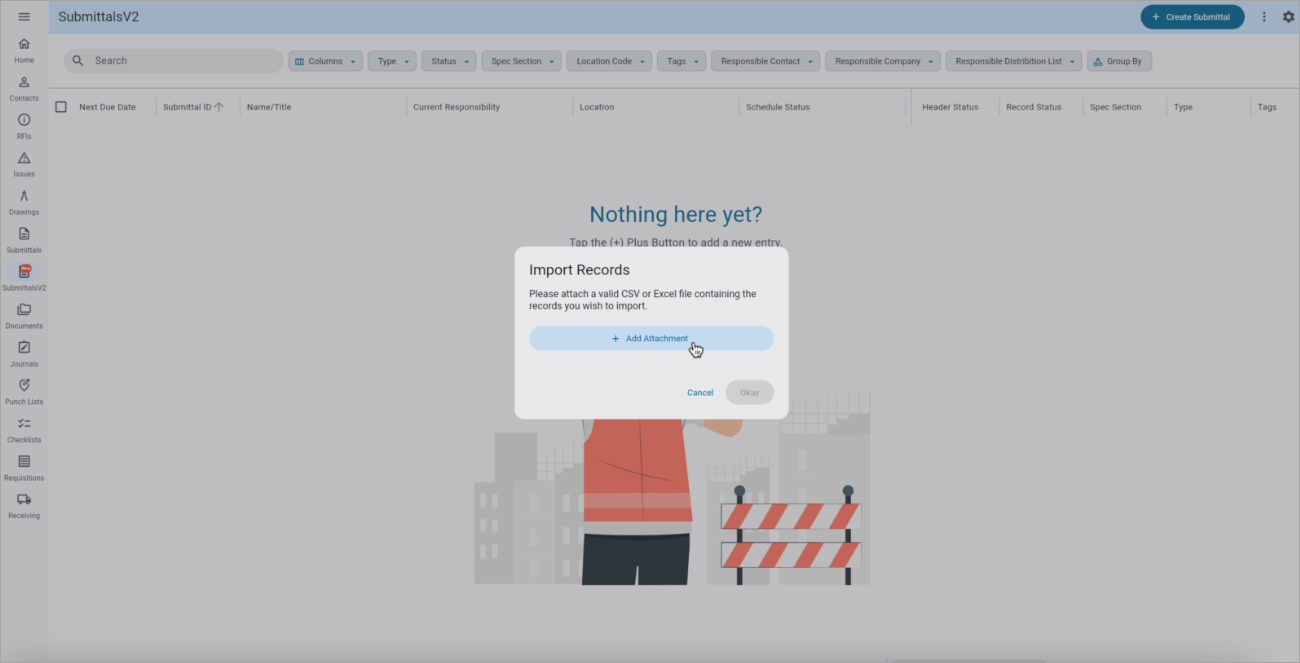
Task: Click the Next Due Date column header
Action: pyautogui.click(x=107, y=107)
